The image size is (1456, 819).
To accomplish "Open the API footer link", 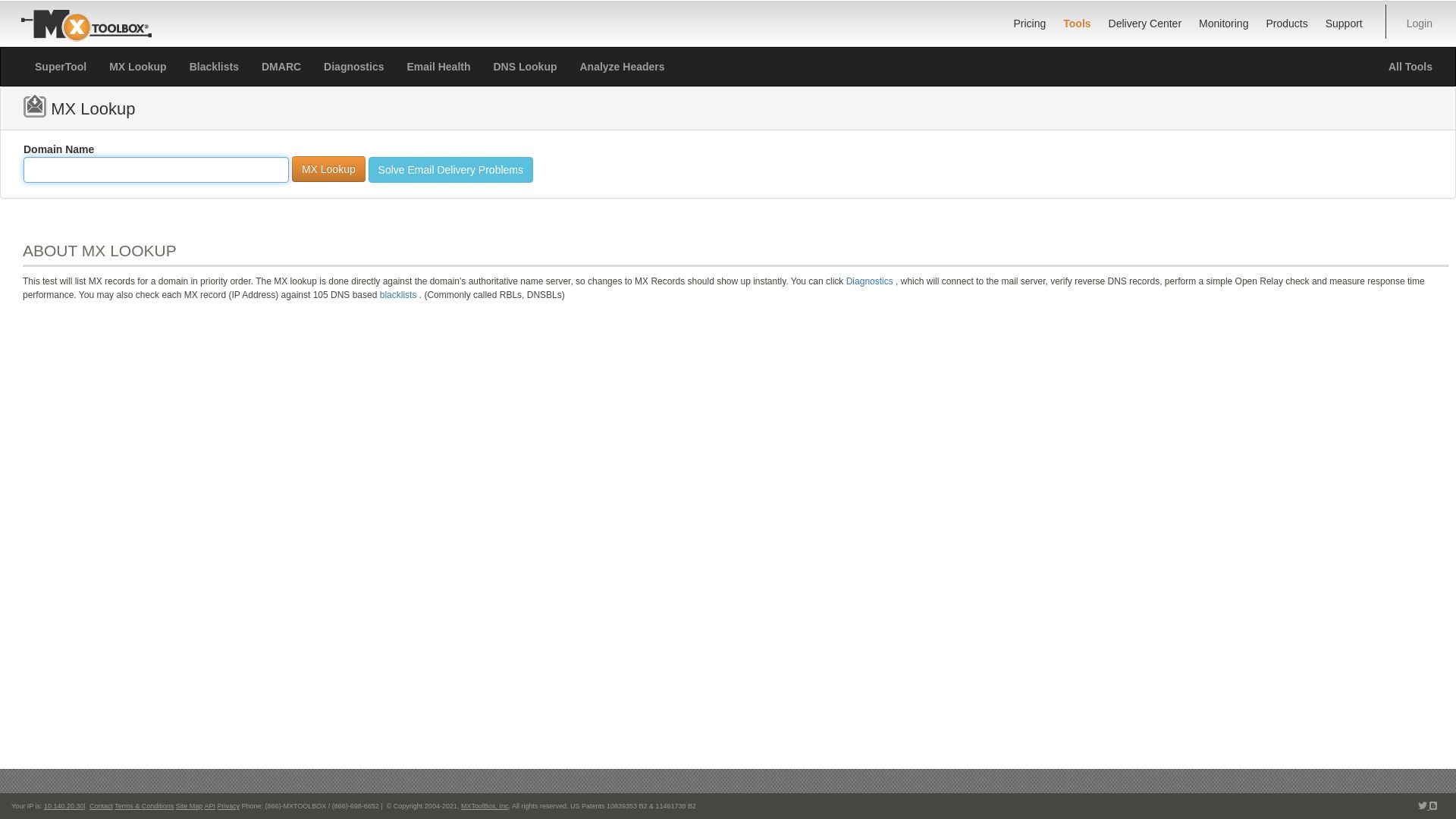I will click(x=209, y=806).
